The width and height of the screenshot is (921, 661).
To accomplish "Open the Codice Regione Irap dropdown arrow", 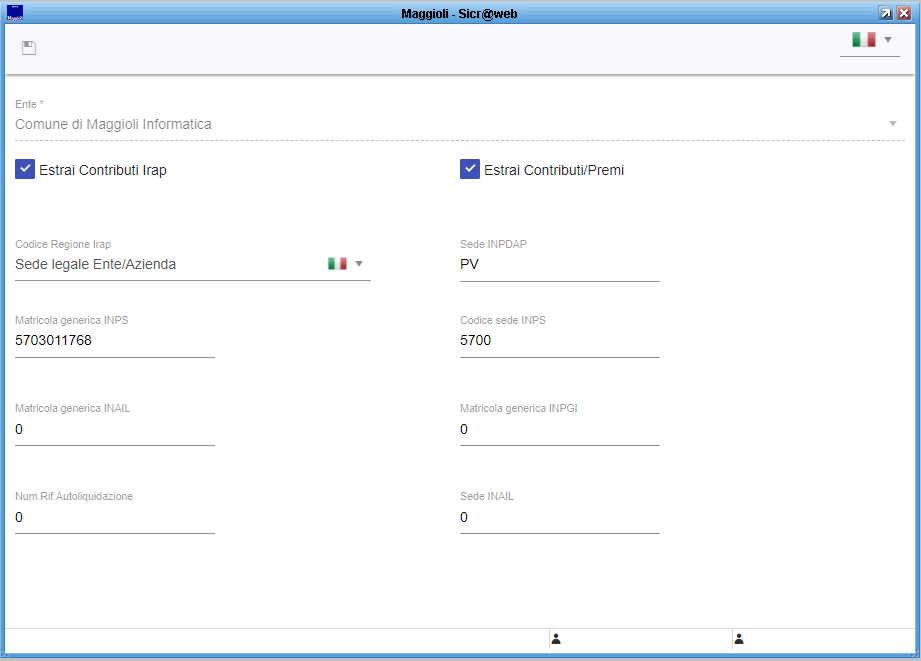I will (x=359, y=264).
